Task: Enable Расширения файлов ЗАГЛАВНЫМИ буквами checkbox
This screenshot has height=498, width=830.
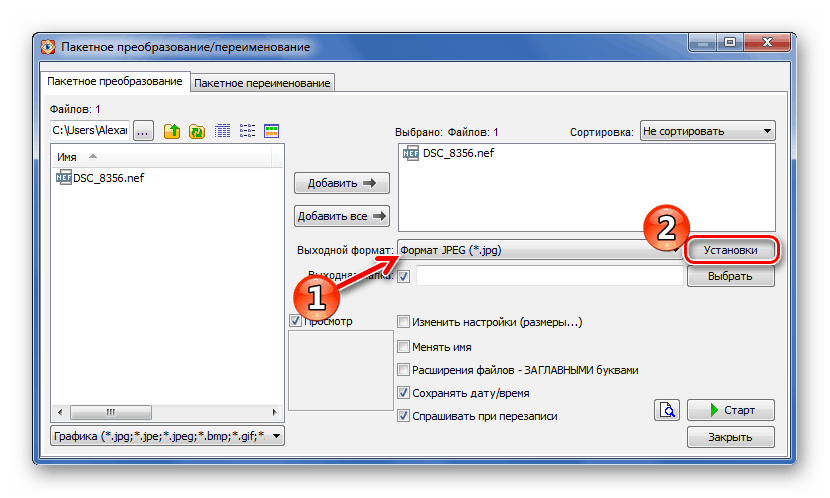Action: point(403,369)
